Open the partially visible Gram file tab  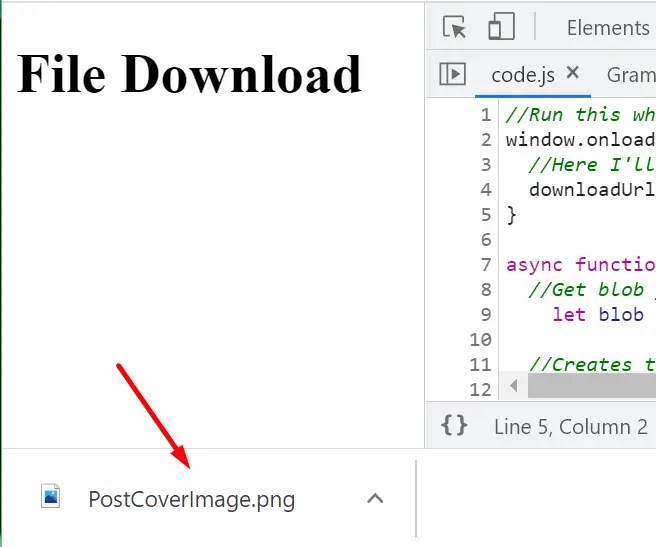pos(631,75)
